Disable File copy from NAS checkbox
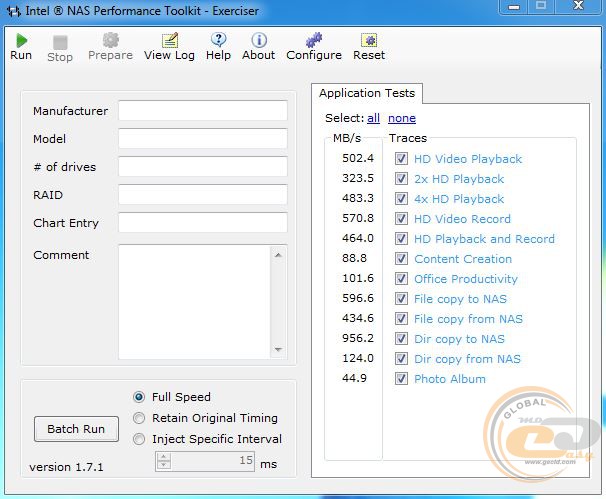The image size is (606, 499). (x=401, y=319)
